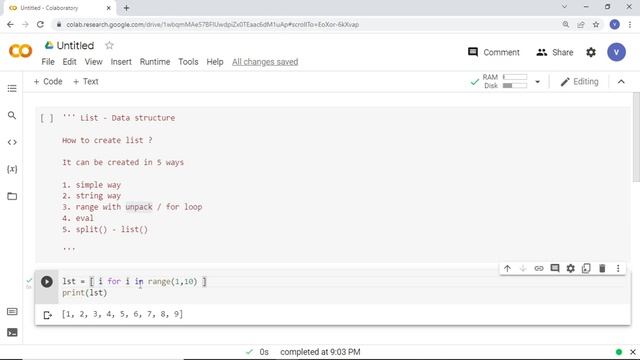Screen dimensions: 640x360
Task: Open the Help menu
Action: click(215, 62)
